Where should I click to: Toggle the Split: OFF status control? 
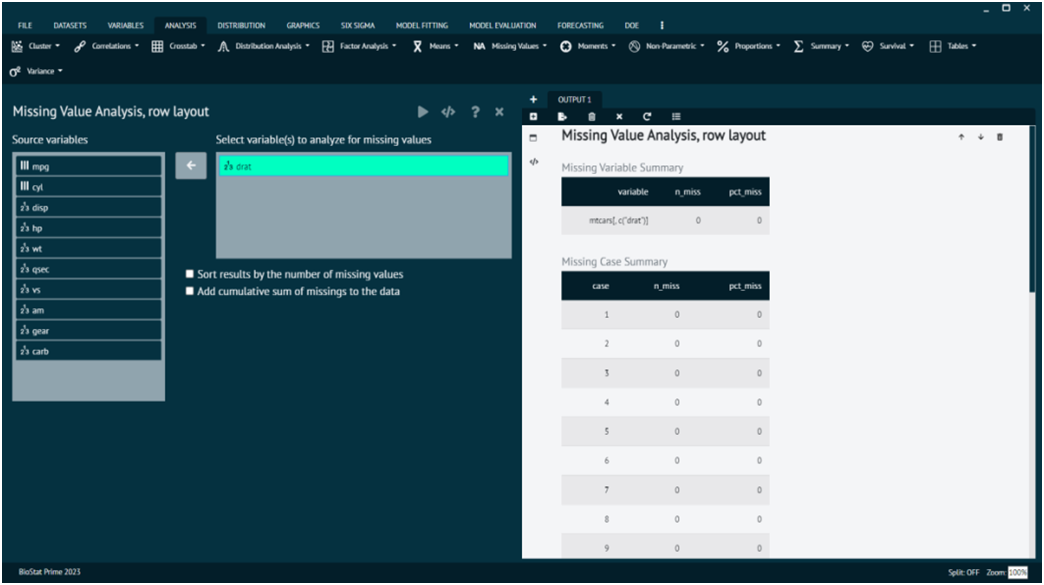963,572
